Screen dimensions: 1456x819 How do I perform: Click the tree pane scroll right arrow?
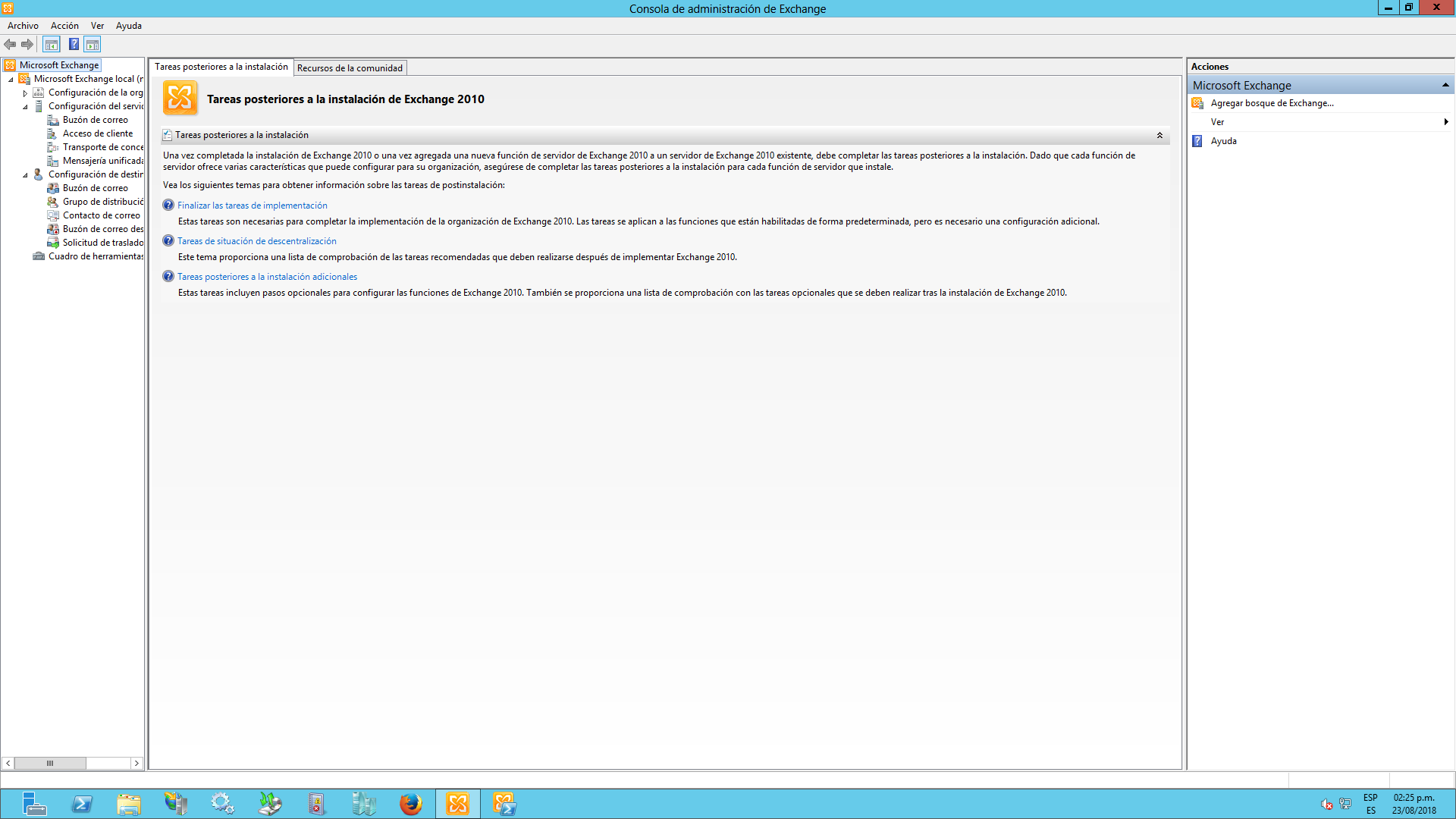[x=136, y=763]
